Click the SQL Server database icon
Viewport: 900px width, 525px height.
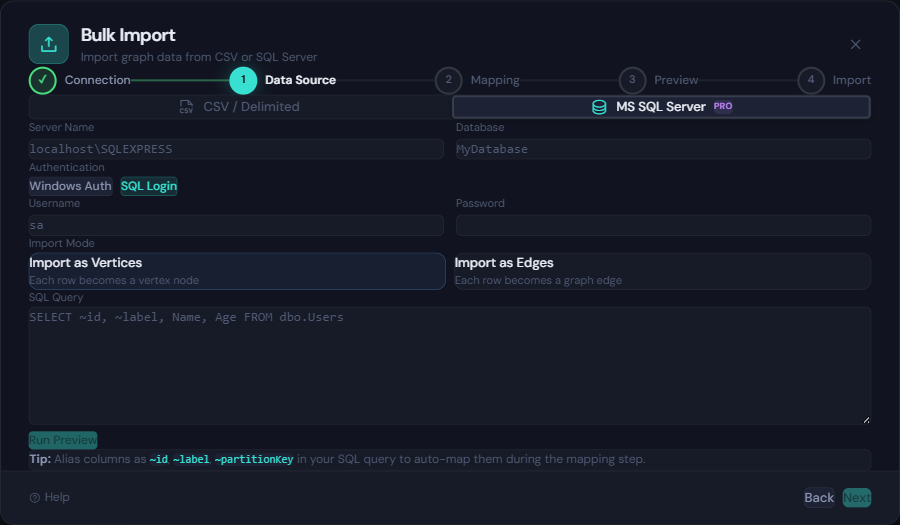click(x=599, y=107)
